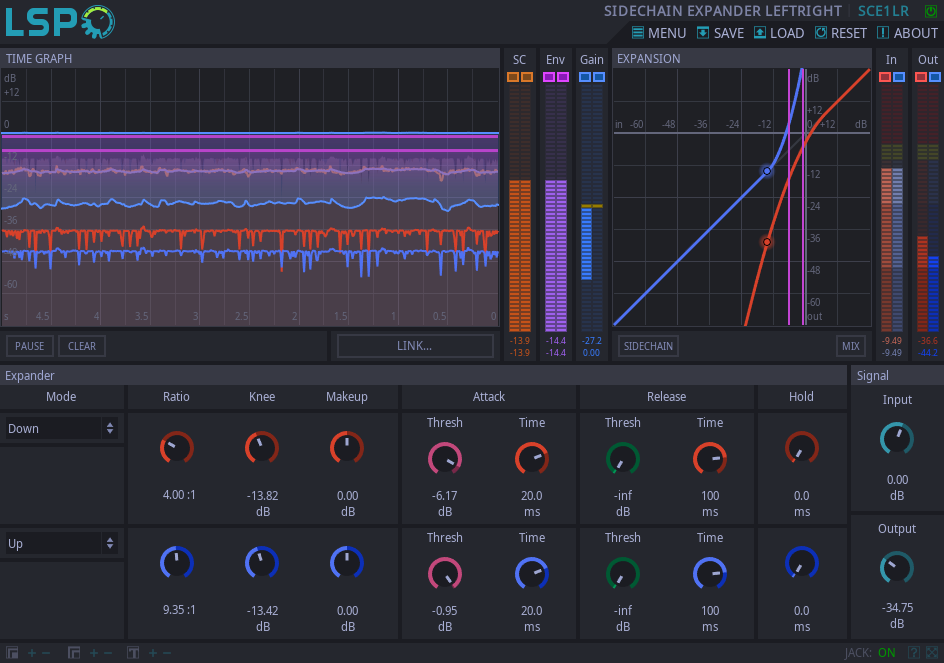Screen dimensions: 944x663
Task: Click the Release Thresh knob in the Up row
Action: coord(623,574)
